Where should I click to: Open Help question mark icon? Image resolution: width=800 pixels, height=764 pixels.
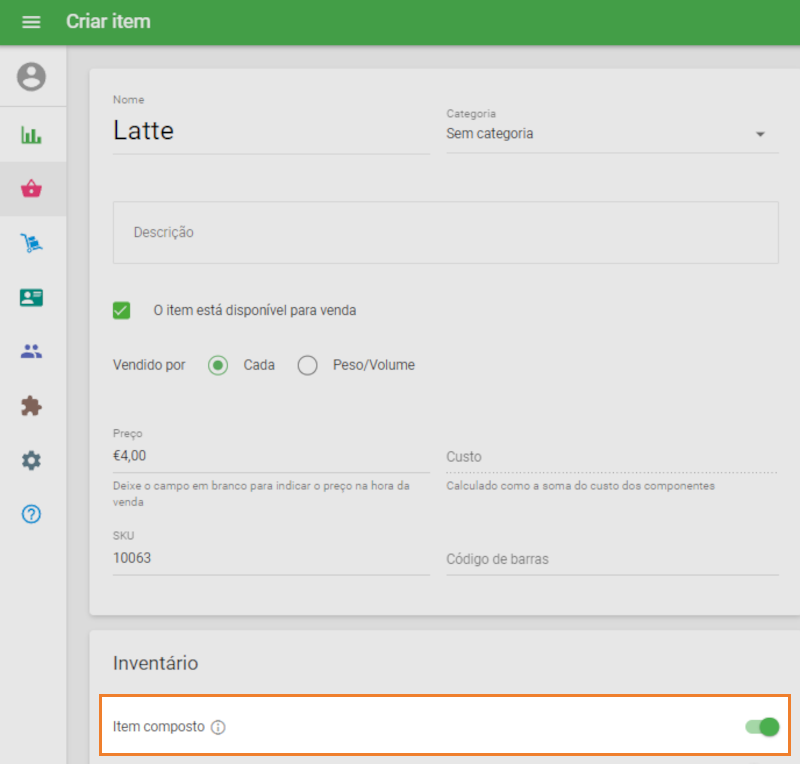tap(32, 514)
